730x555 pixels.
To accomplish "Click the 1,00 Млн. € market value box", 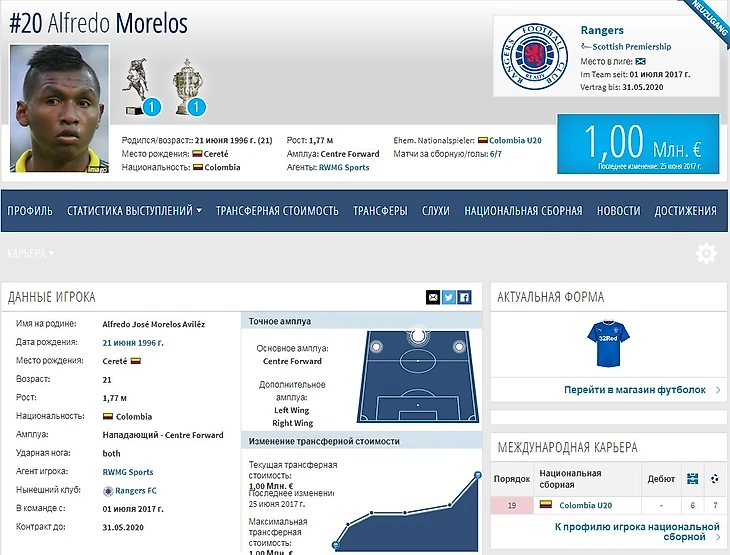I will tap(638, 144).
